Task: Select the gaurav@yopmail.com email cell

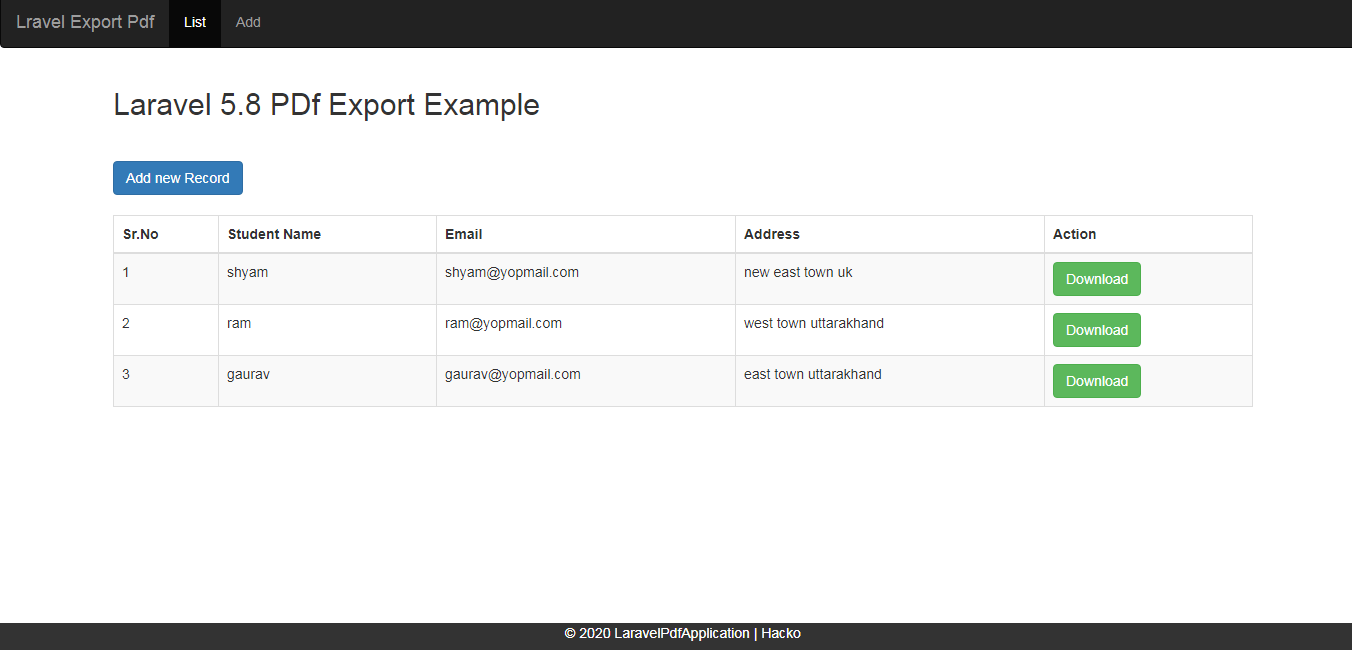Action: [x=513, y=374]
